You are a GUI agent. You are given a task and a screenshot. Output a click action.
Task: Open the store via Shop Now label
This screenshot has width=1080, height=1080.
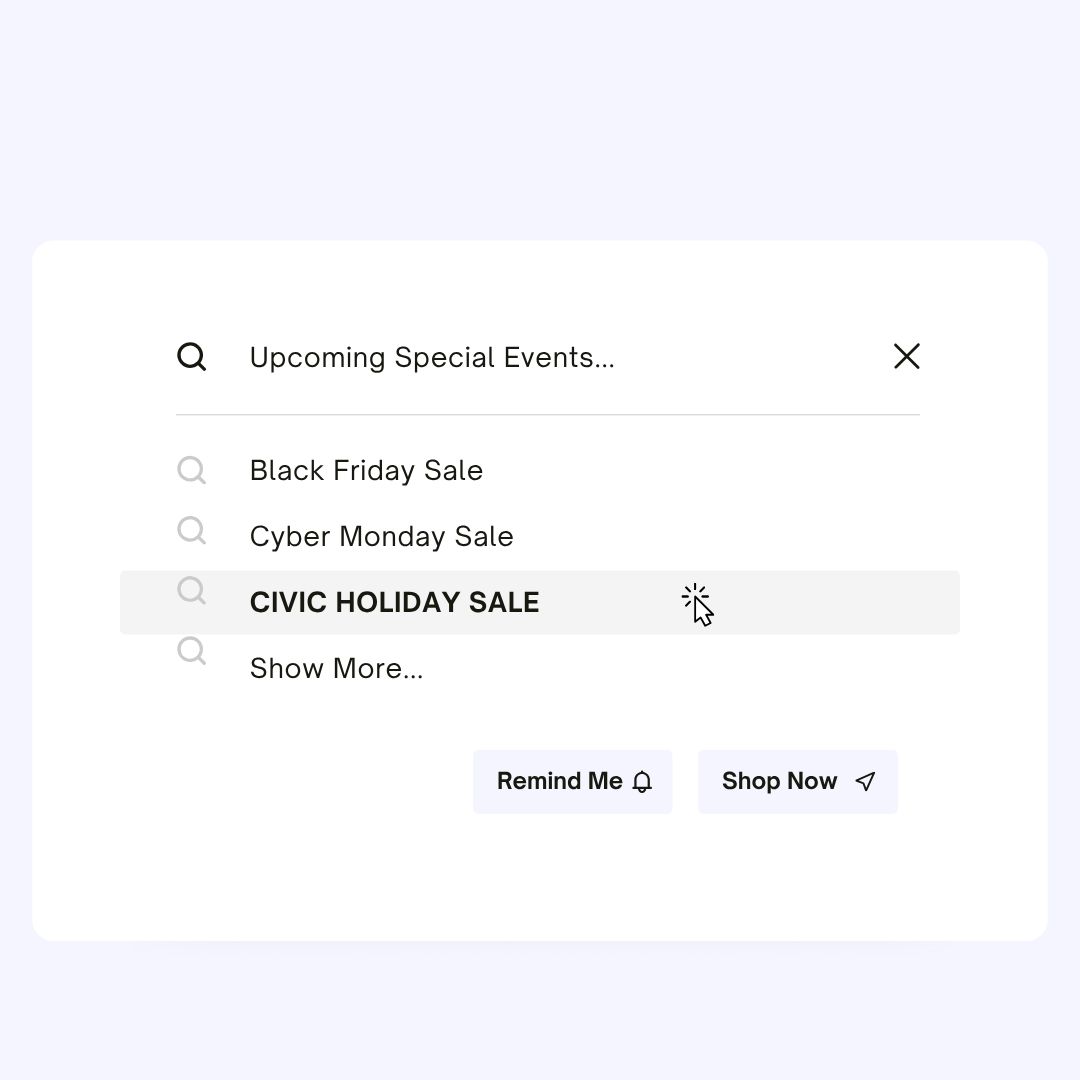779,781
